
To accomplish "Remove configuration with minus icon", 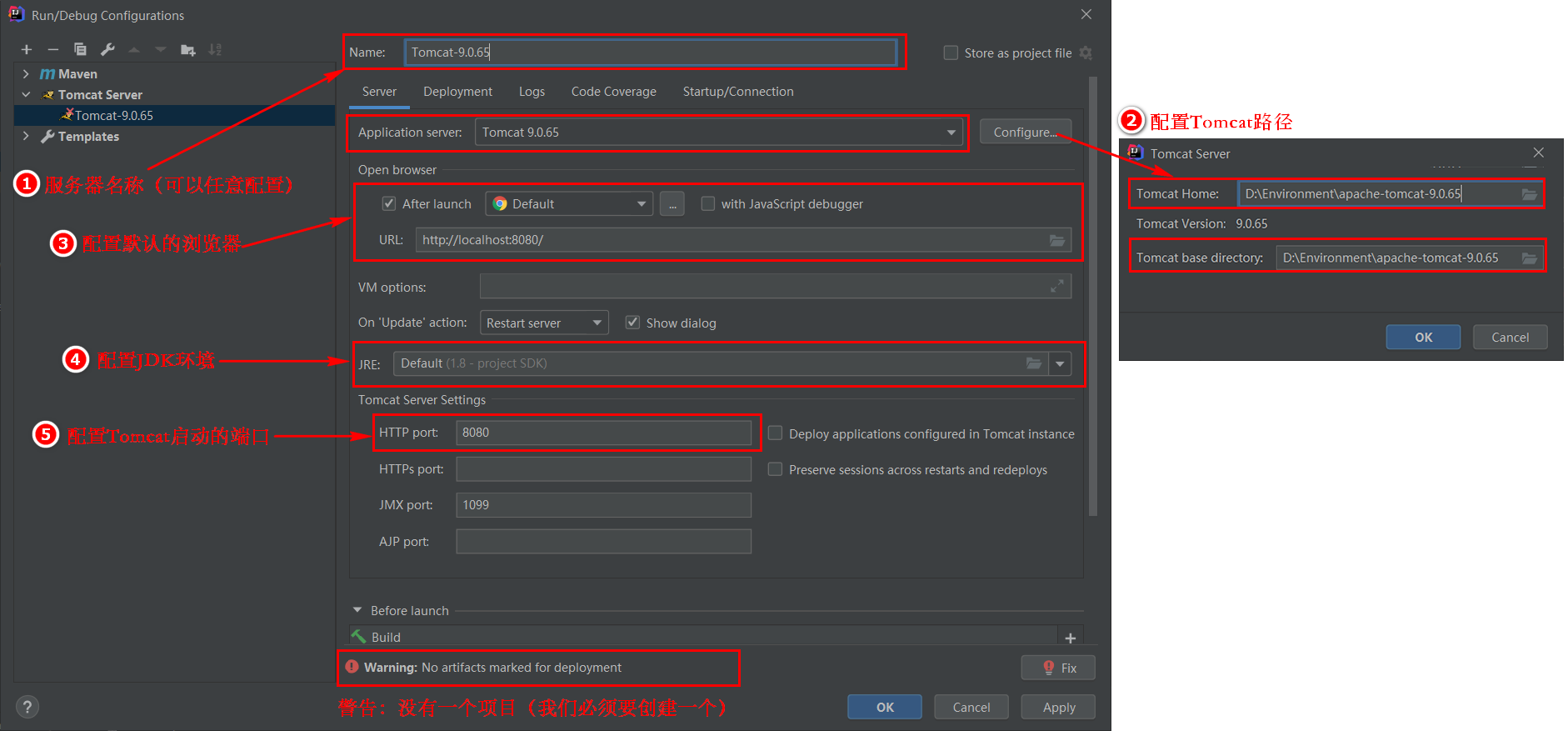I will (x=53, y=50).
